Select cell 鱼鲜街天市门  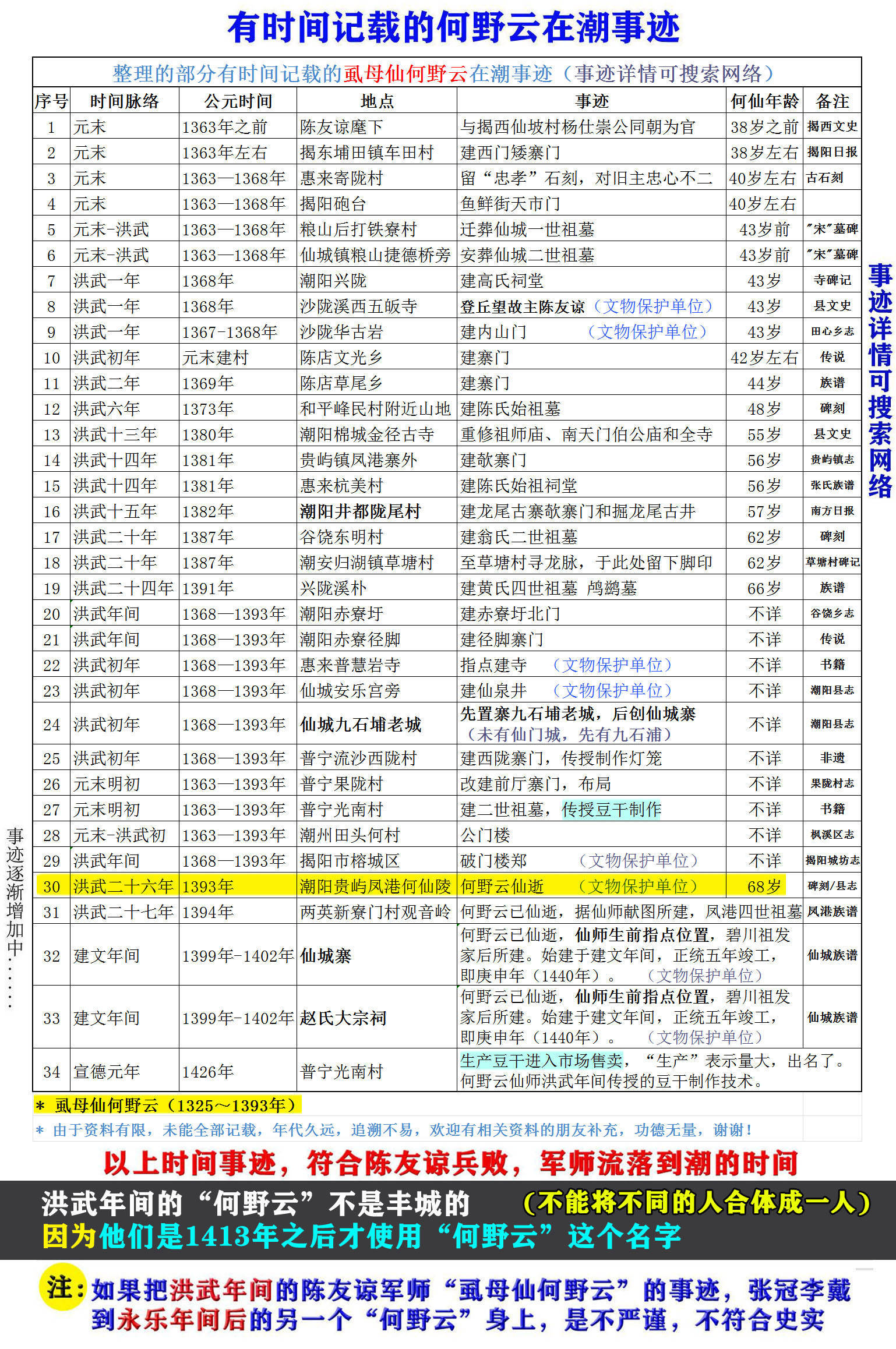[x=591, y=203]
